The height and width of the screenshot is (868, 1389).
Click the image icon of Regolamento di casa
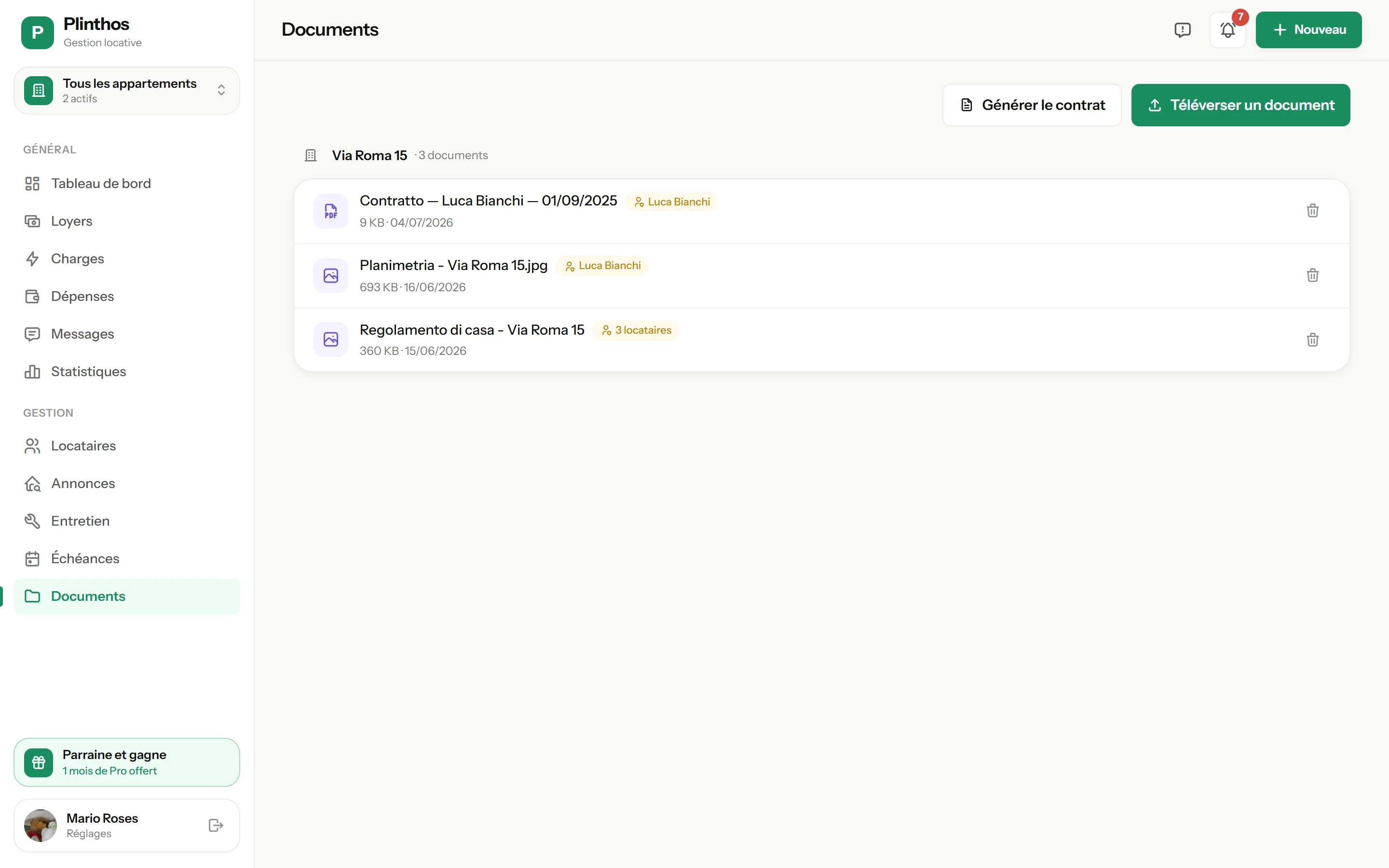coord(330,339)
